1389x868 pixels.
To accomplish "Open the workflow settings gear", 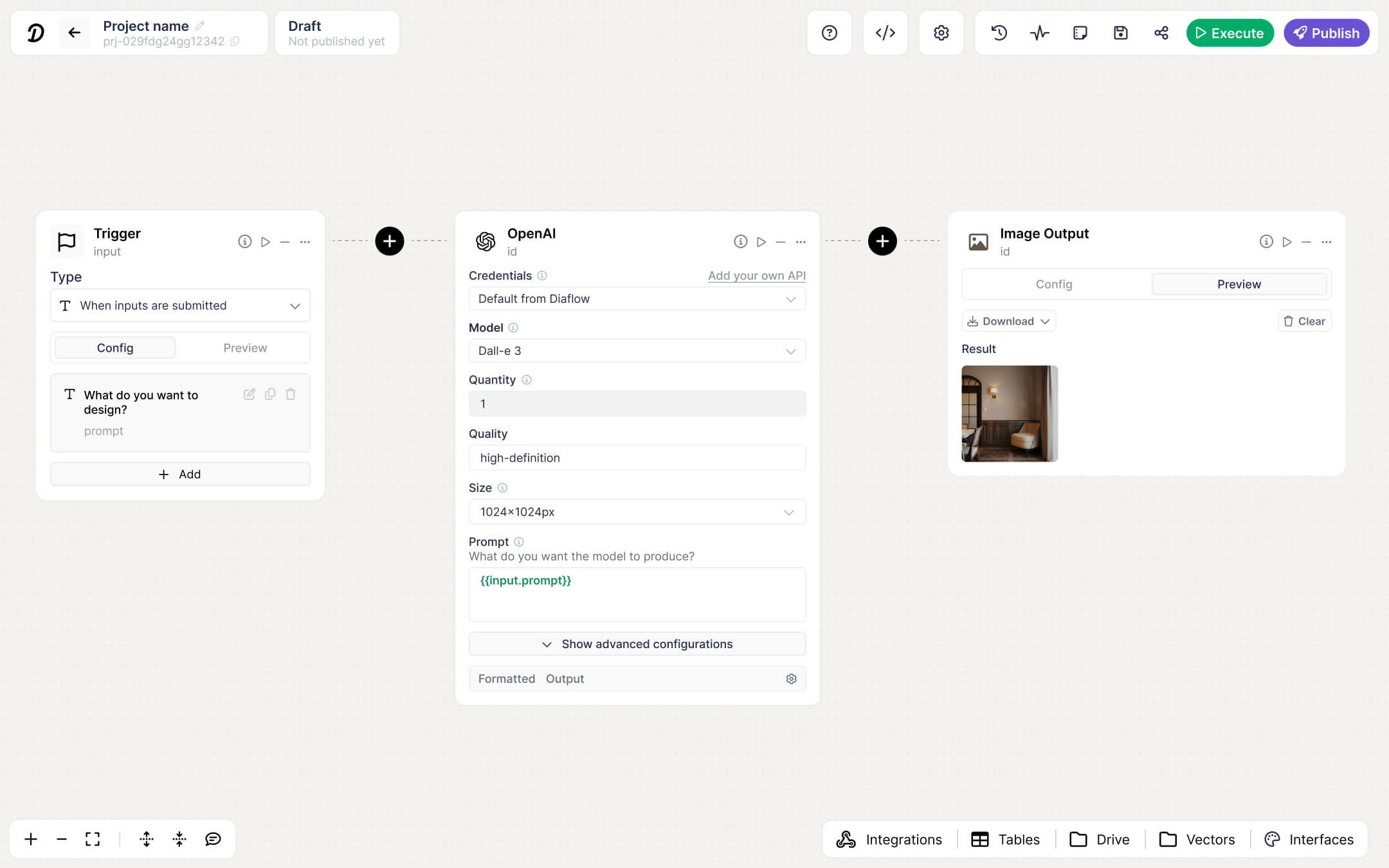I will click(941, 32).
